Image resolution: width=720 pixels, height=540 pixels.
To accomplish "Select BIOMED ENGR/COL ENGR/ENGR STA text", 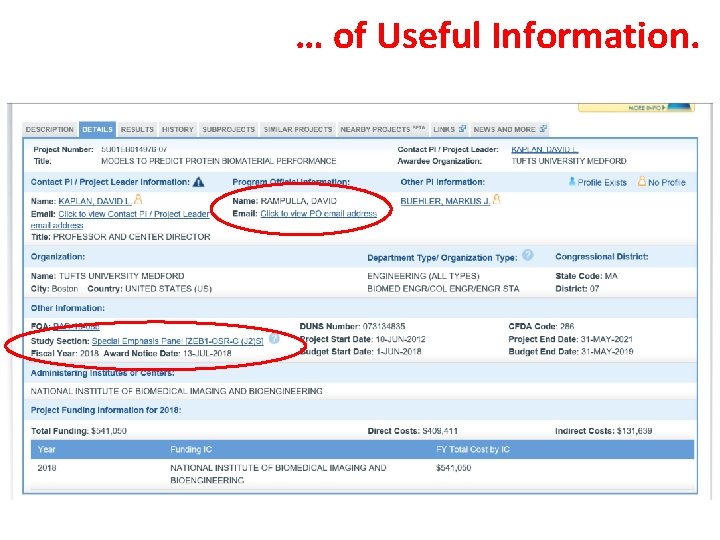I will pyautogui.click(x=443, y=289).
